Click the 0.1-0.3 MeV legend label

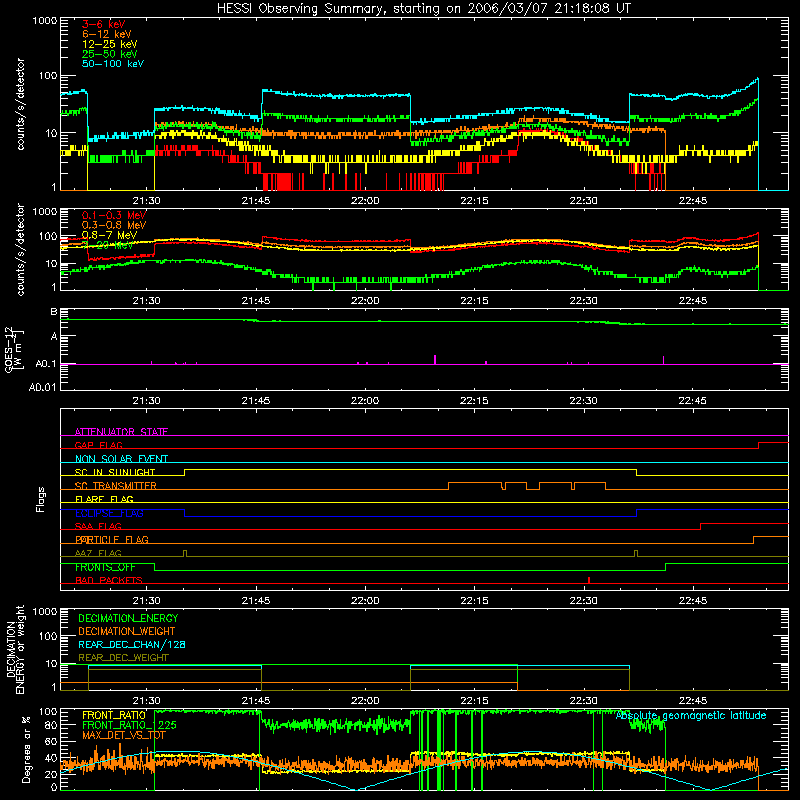click(114, 215)
